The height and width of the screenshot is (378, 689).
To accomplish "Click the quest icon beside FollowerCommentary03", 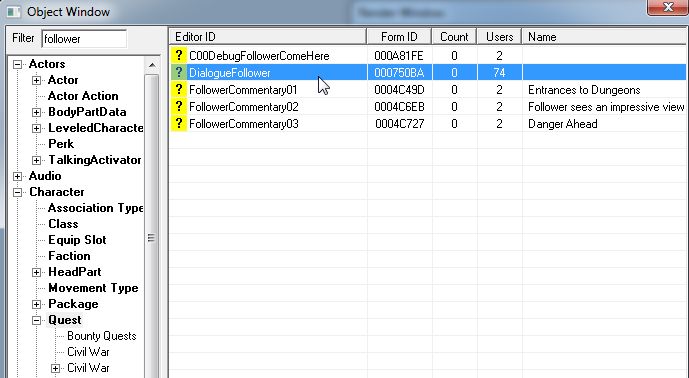I will tap(178, 124).
